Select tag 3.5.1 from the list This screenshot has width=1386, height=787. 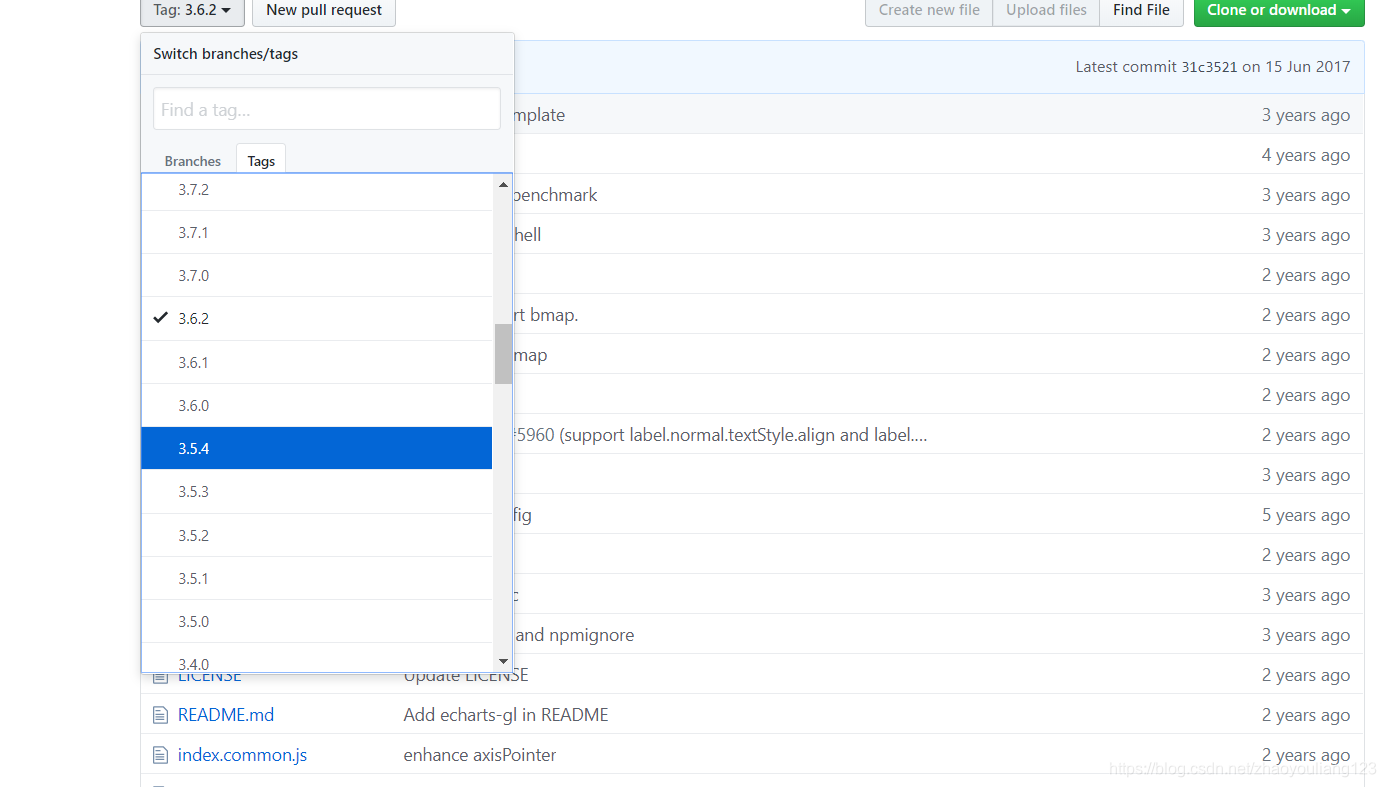click(317, 578)
